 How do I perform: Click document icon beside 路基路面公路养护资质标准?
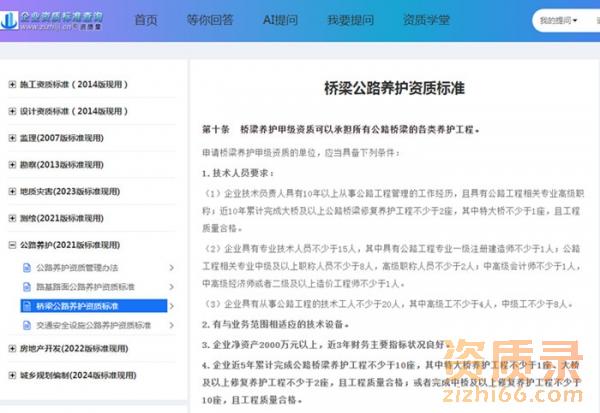tap(26, 287)
